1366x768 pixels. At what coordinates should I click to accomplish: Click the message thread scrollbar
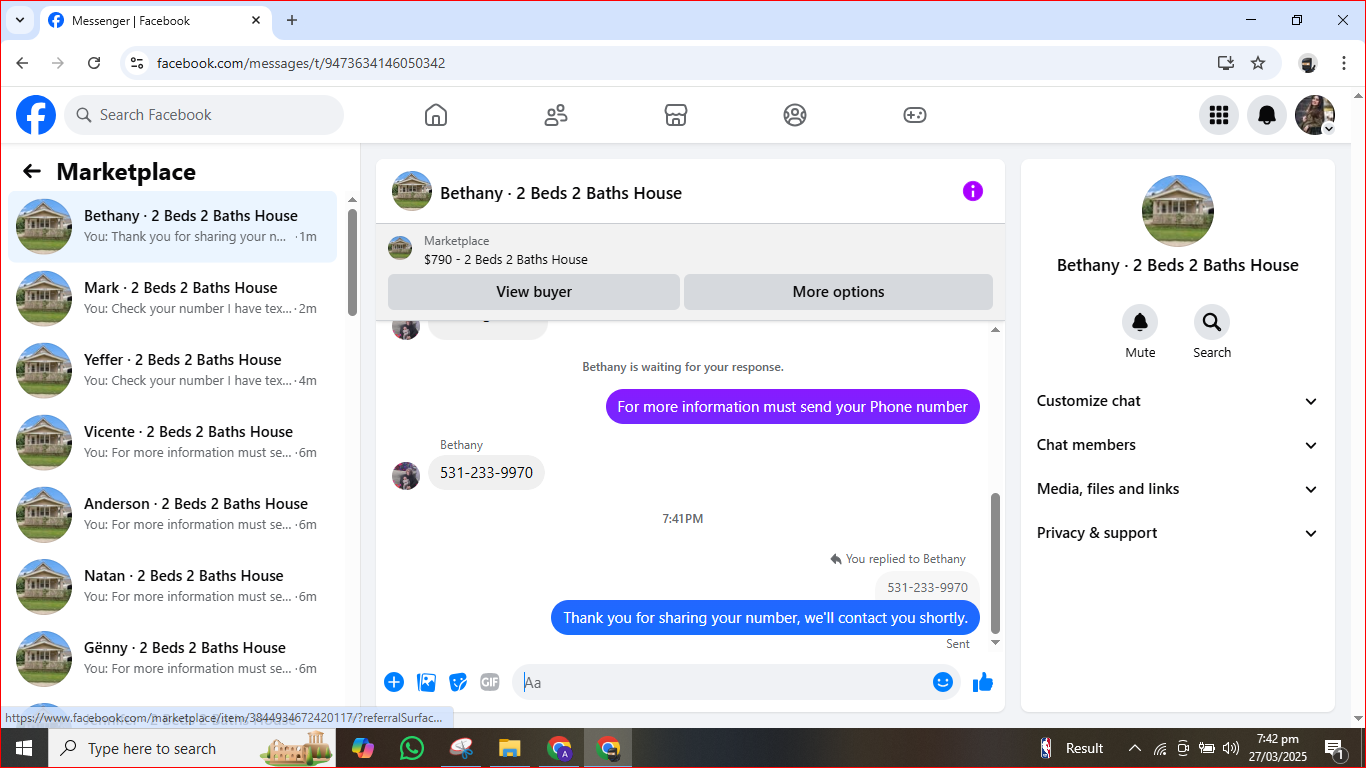pos(995,562)
